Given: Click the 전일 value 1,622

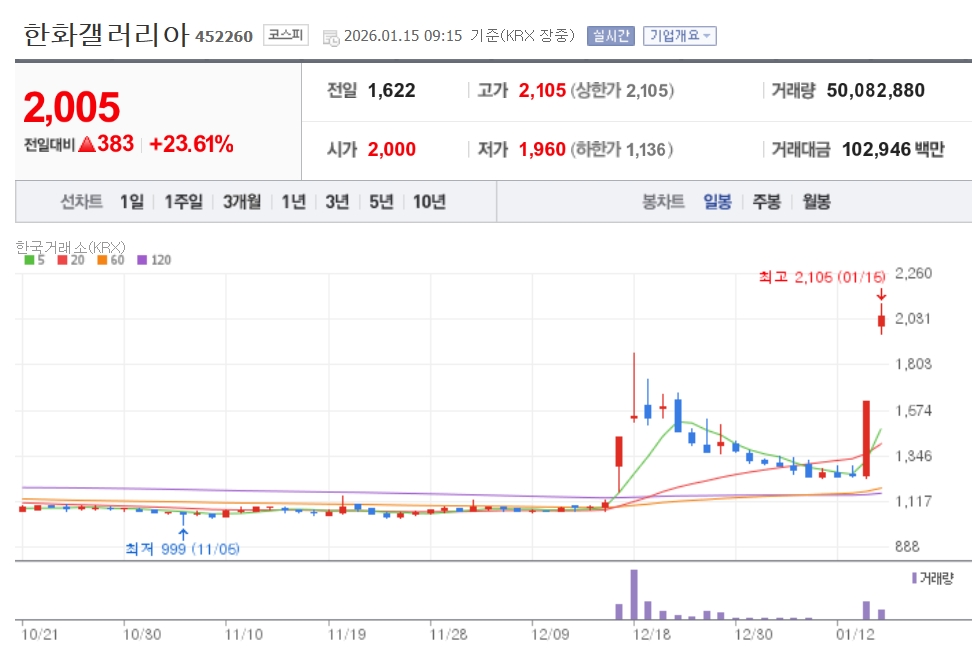Looking at the screenshot, I should click(x=392, y=91).
